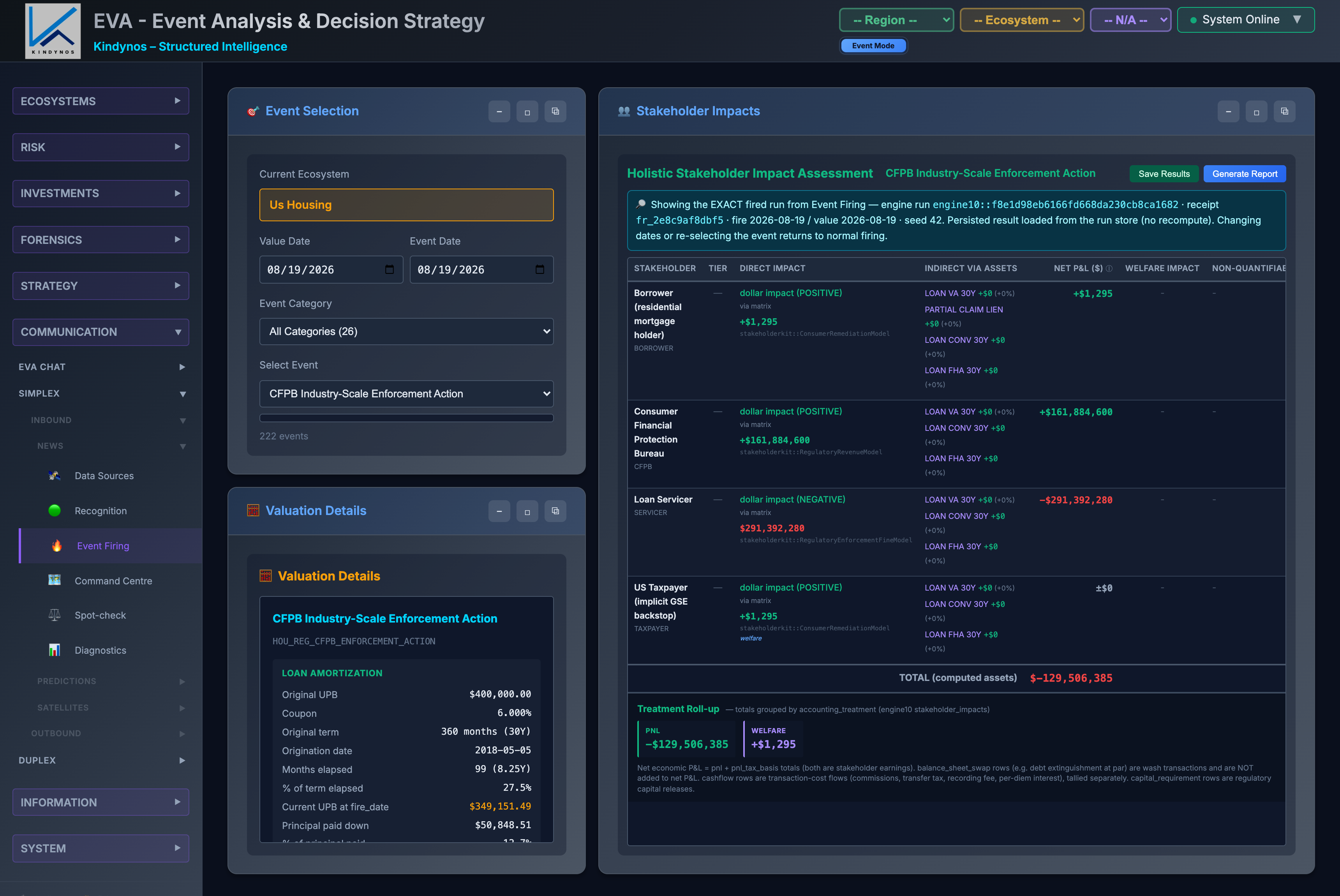This screenshot has width=1340, height=896.
Task: Maximize the Valuation Details panel
Action: pyautogui.click(x=527, y=511)
